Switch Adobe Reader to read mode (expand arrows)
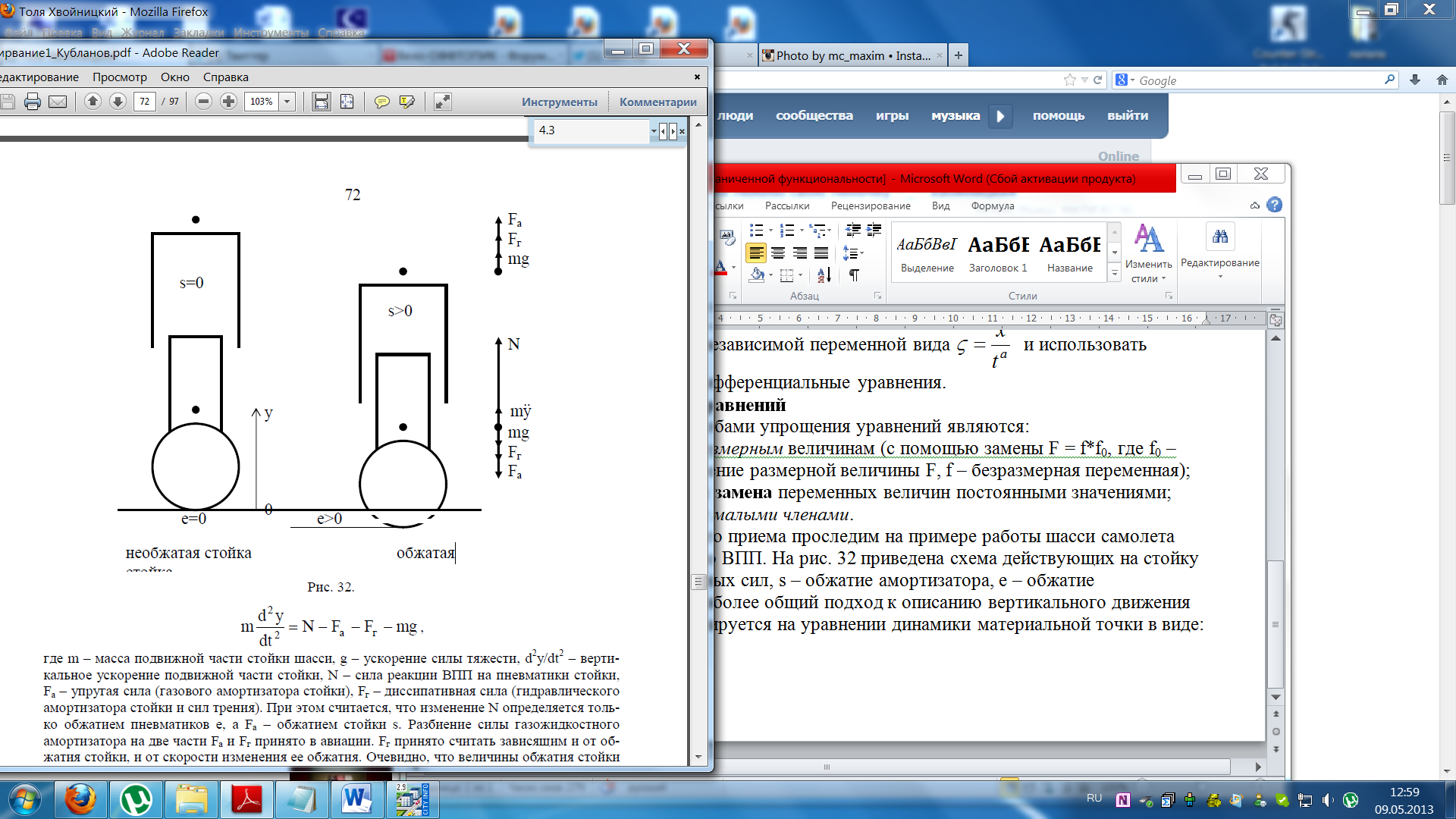The image size is (1456, 819). point(443,102)
